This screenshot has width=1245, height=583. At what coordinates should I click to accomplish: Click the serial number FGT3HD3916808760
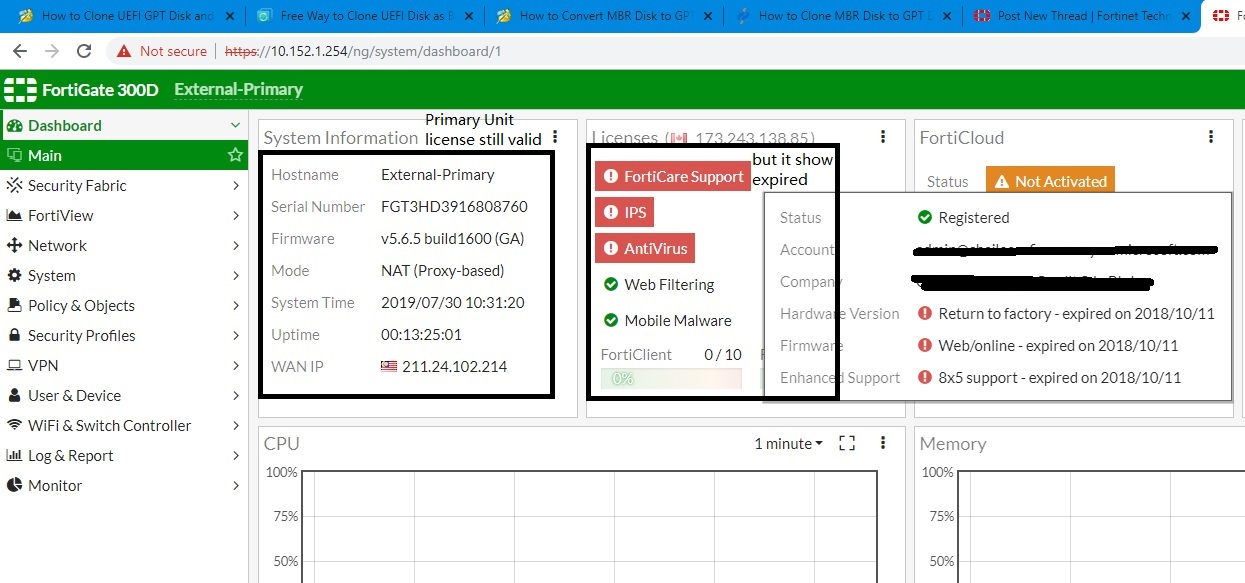tap(454, 206)
